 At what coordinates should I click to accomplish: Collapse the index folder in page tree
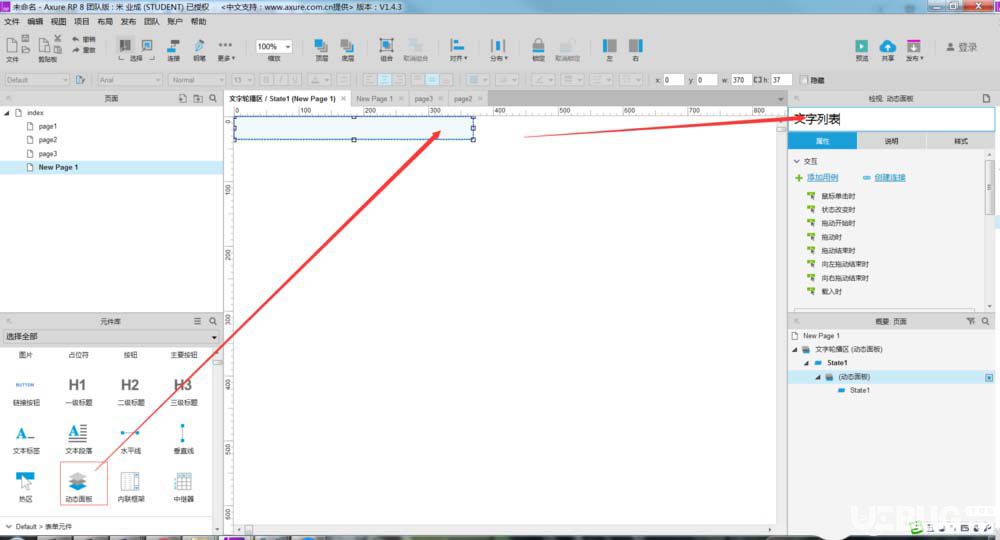pos(7,113)
